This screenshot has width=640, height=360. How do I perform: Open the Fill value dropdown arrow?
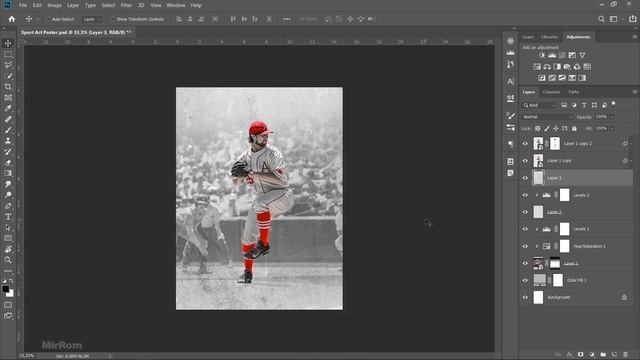click(x=611, y=129)
